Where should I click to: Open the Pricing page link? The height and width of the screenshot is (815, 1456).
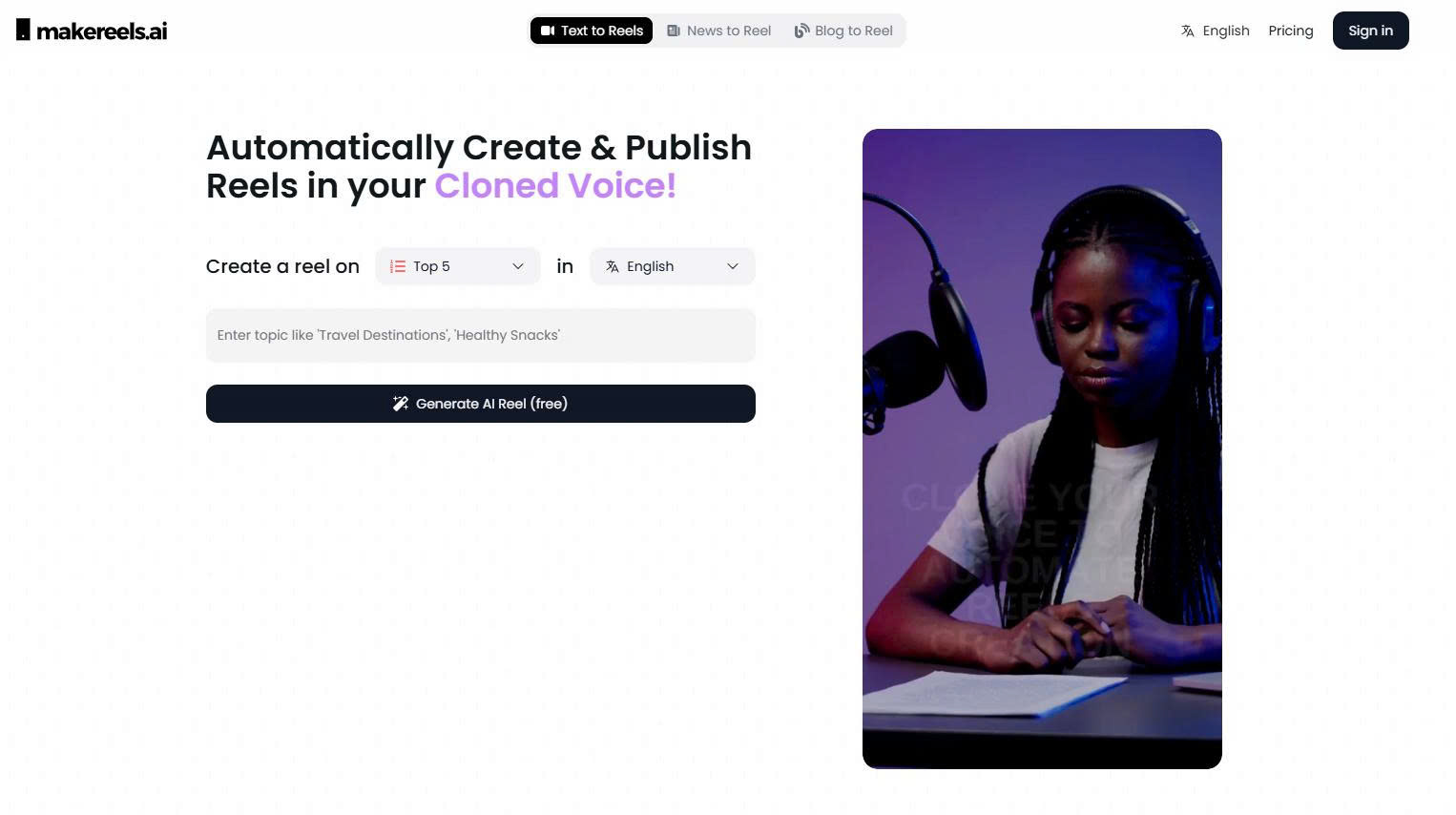pyautogui.click(x=1291, y=31)
